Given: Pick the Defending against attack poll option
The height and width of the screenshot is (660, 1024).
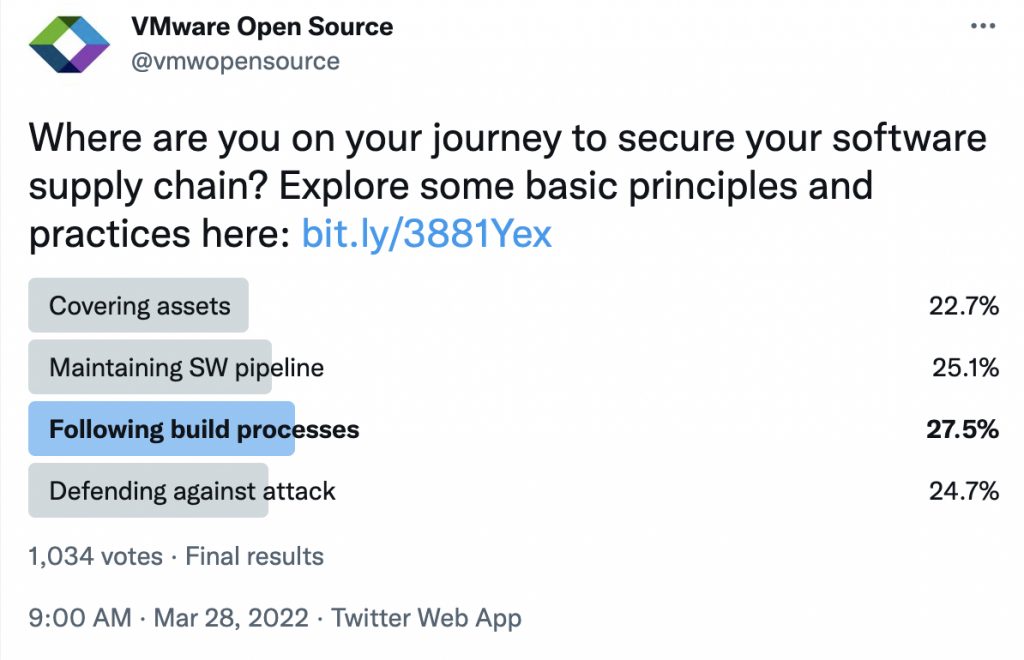Looking at the screenshot, I should point(192,491).
